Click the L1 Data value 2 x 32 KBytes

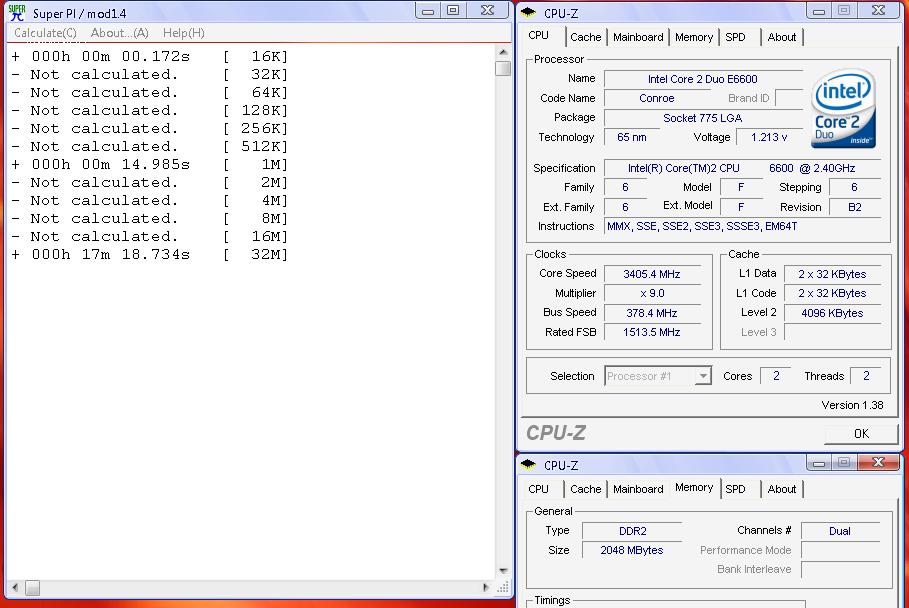[832, 274]
